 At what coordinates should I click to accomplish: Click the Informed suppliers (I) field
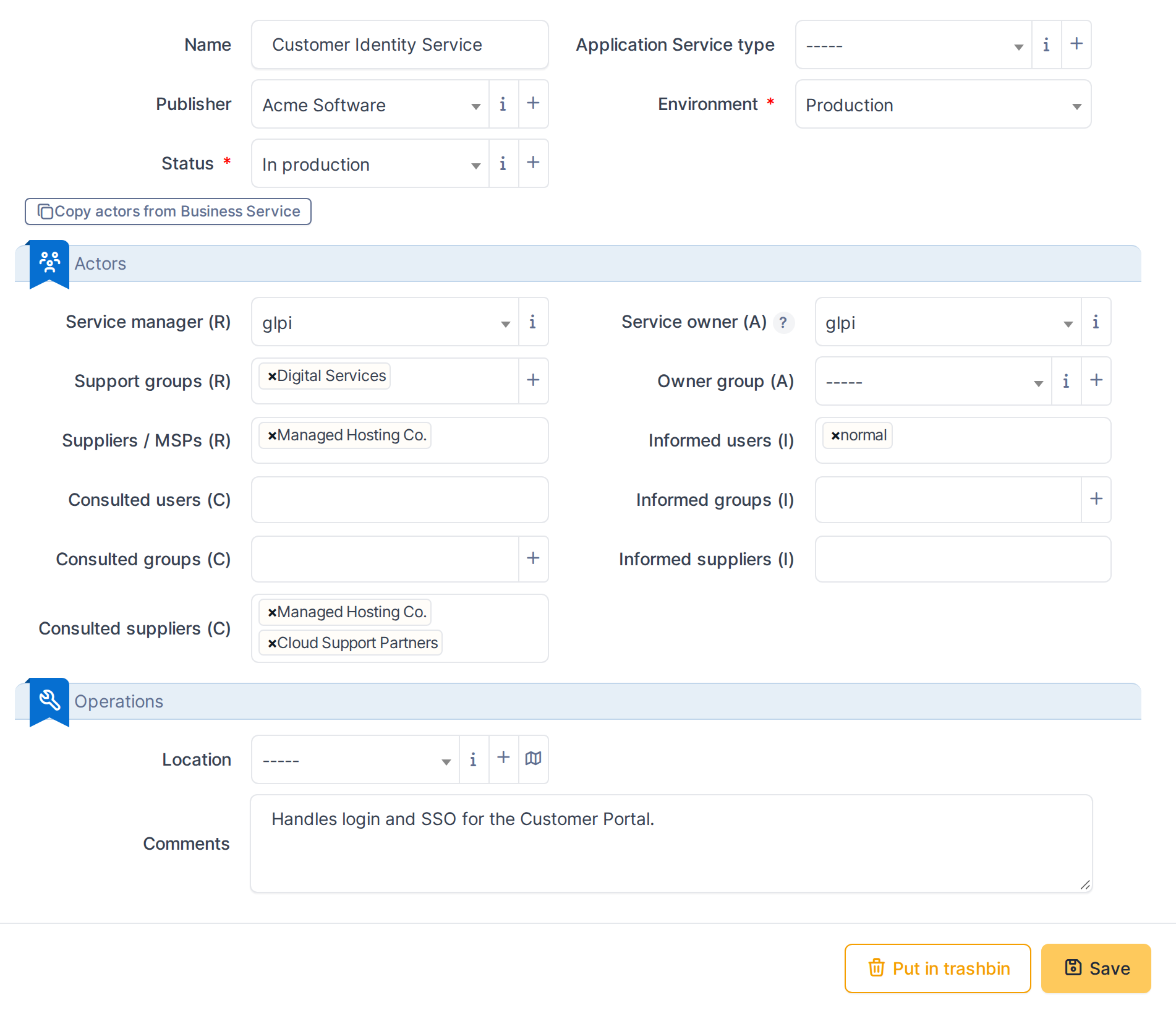click(x=963, y=559)
